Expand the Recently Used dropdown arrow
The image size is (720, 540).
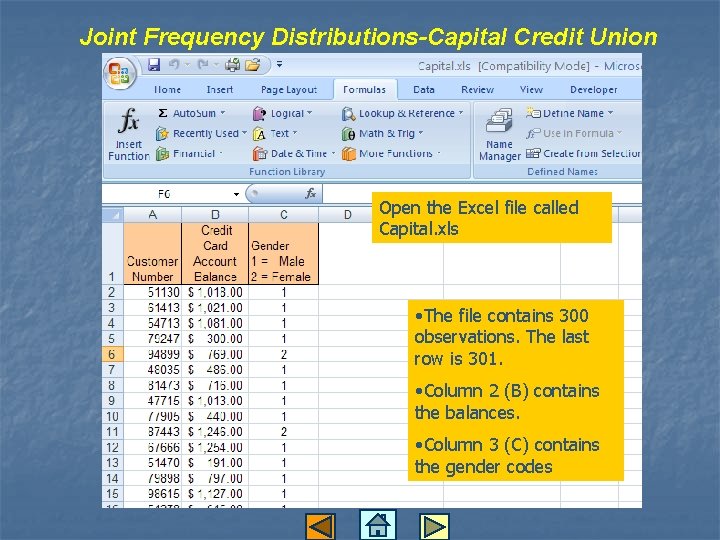244,133
